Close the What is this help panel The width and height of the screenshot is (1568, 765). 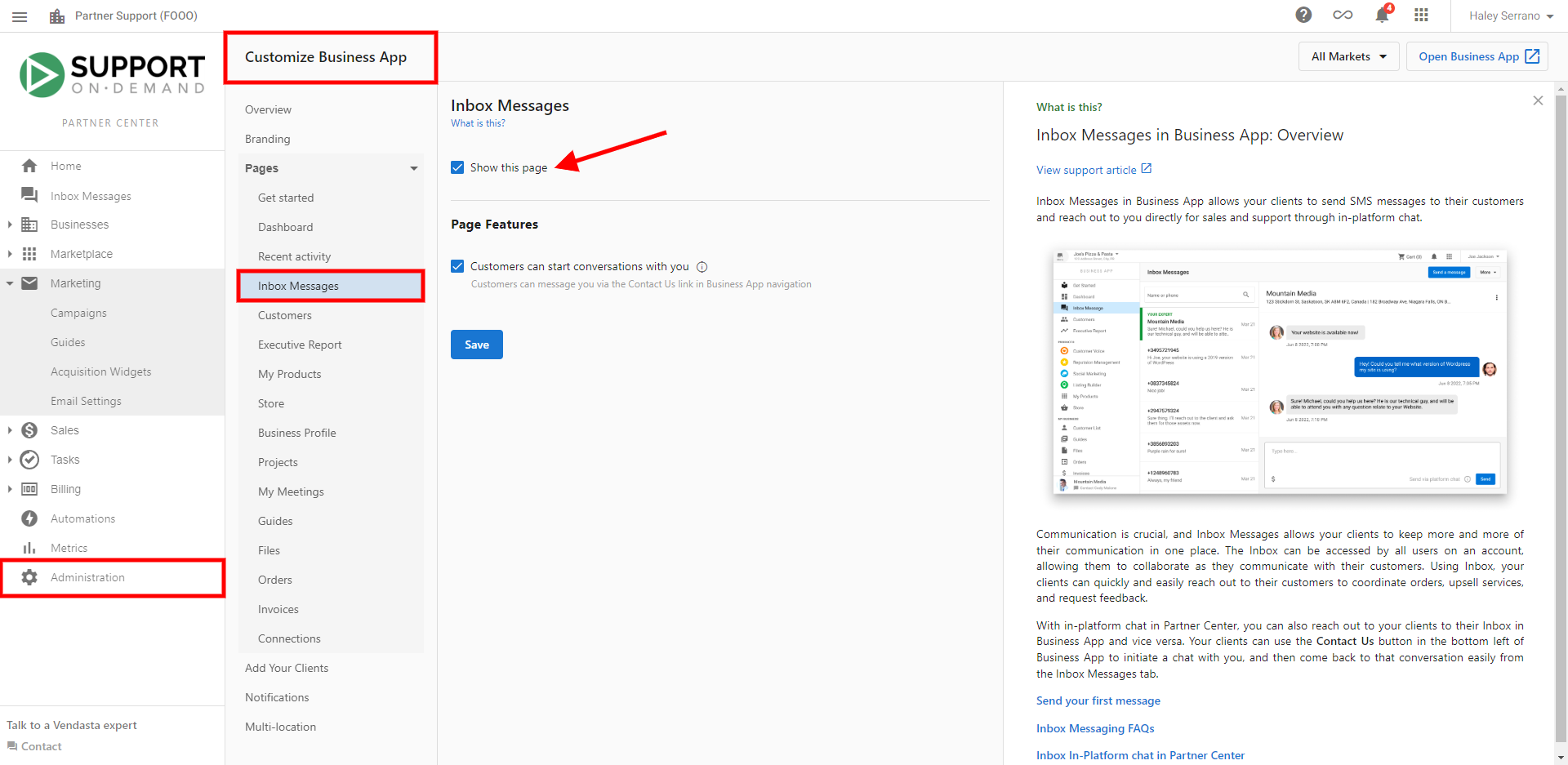click(x=1538, y=100)
